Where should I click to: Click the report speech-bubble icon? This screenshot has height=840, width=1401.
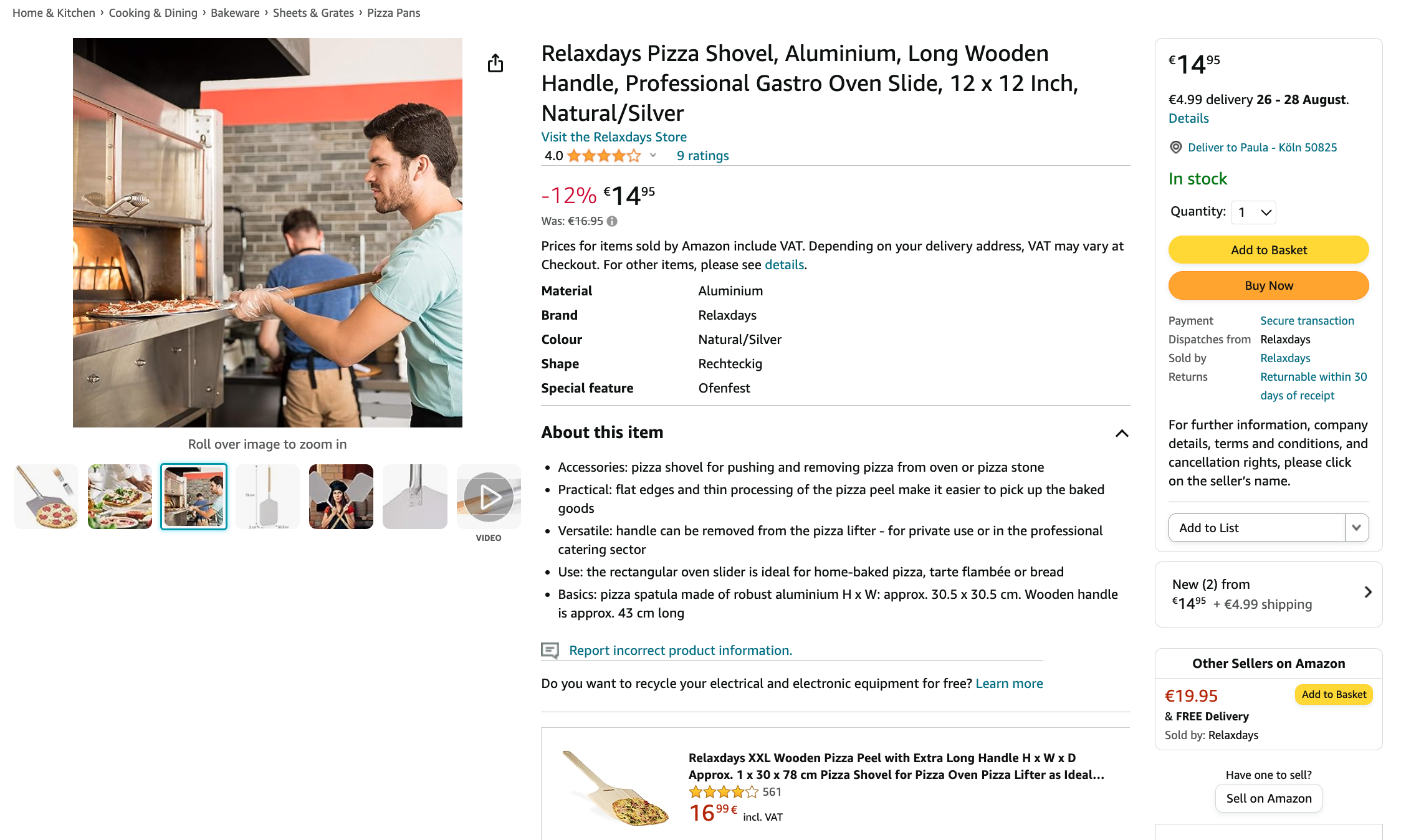tap(551, 650)
